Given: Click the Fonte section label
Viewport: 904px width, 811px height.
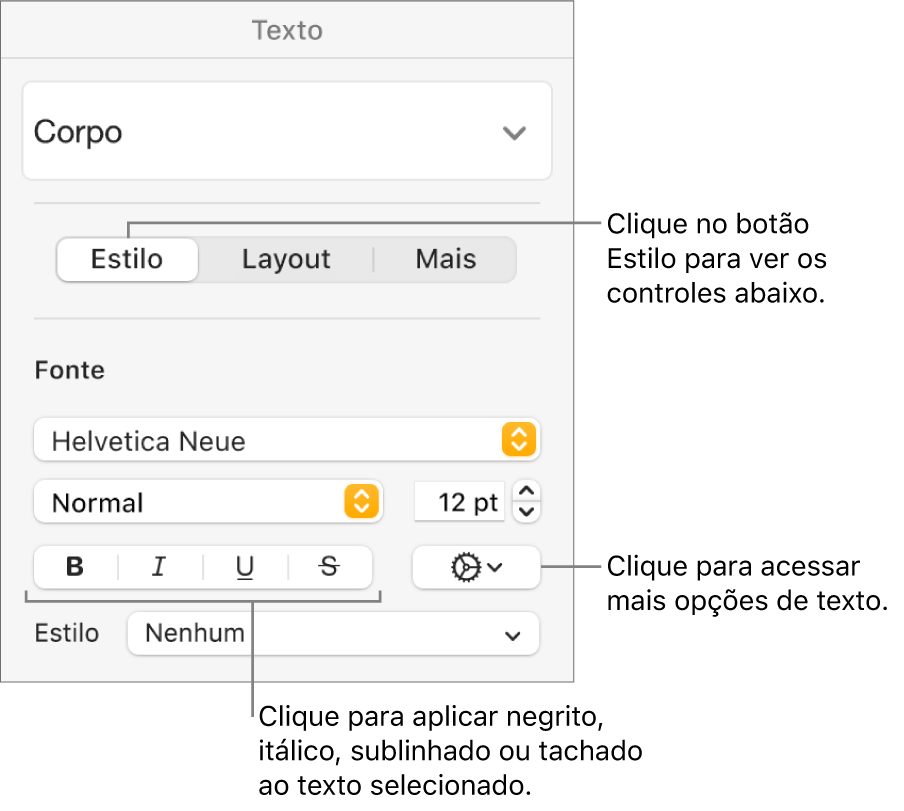Looking at the screenshot, I should coord(70,370).
